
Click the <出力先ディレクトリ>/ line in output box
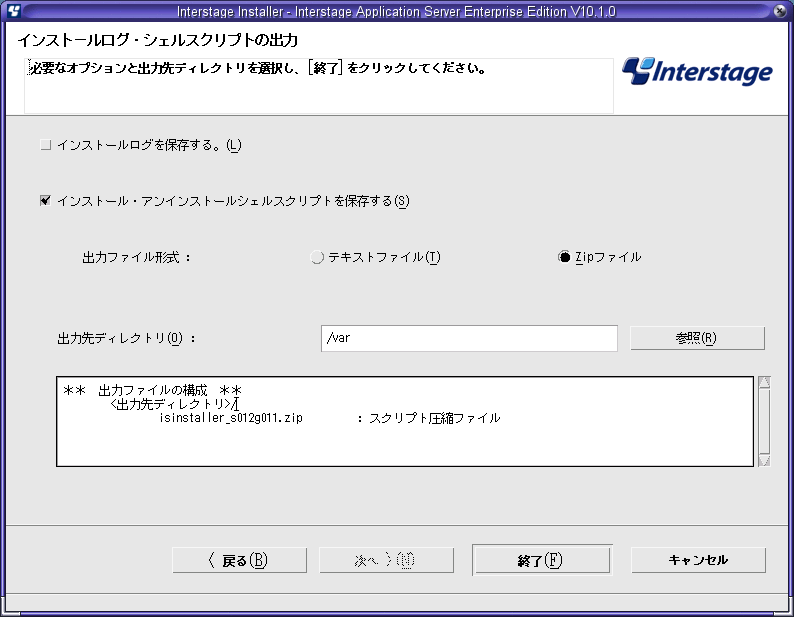pos(174,404)
